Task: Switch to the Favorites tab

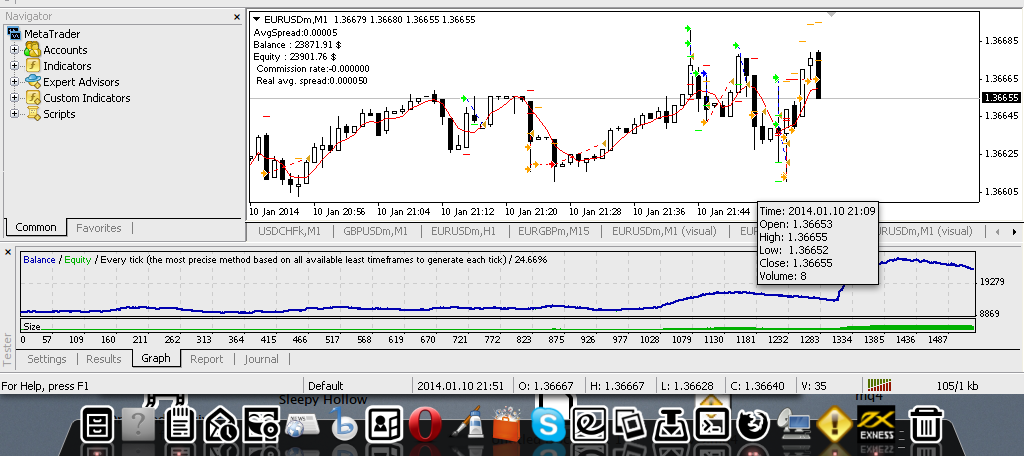Action: [99, 228]
